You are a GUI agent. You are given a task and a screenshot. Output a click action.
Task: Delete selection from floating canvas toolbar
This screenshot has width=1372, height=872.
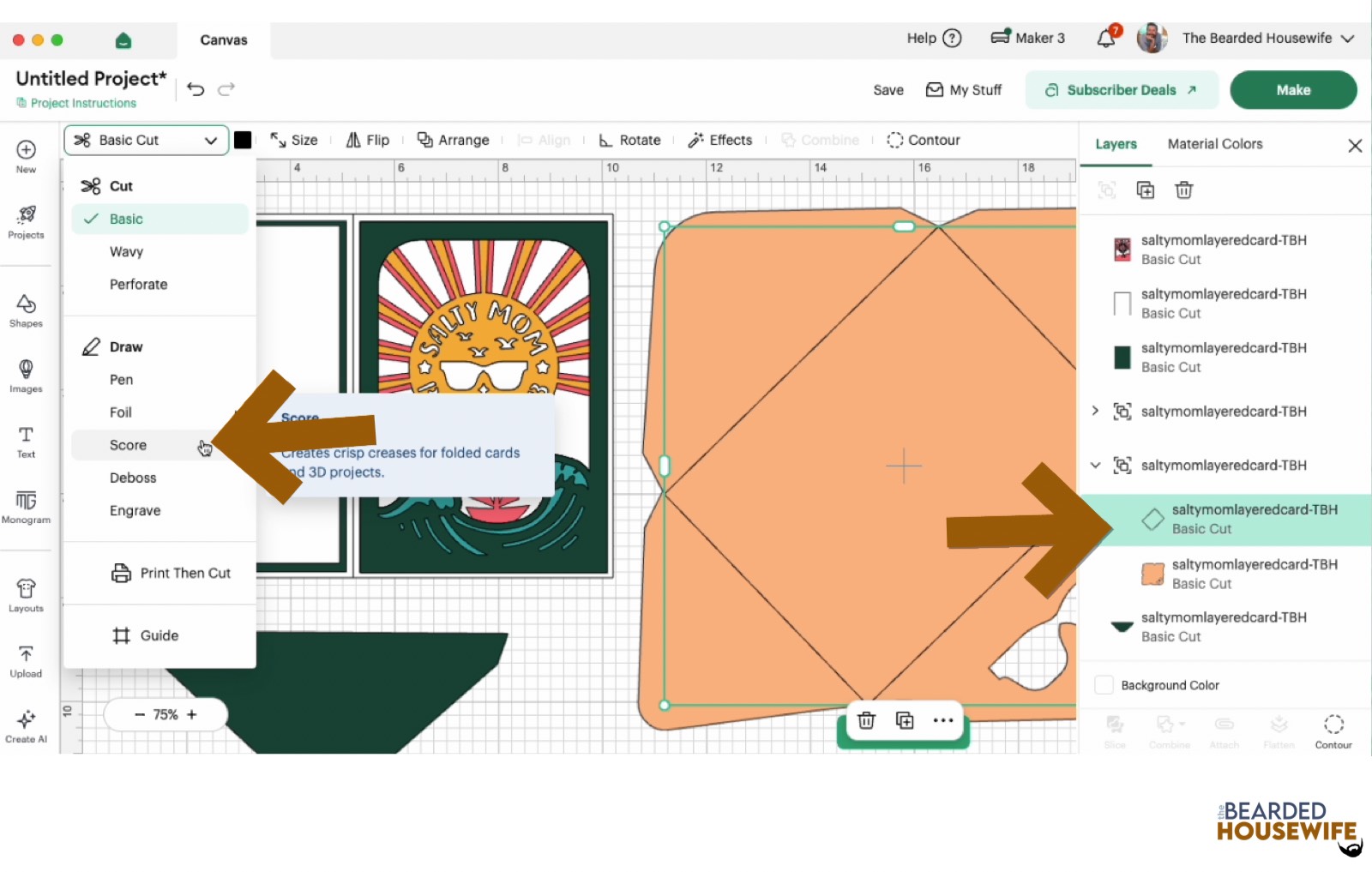point(866,720)
